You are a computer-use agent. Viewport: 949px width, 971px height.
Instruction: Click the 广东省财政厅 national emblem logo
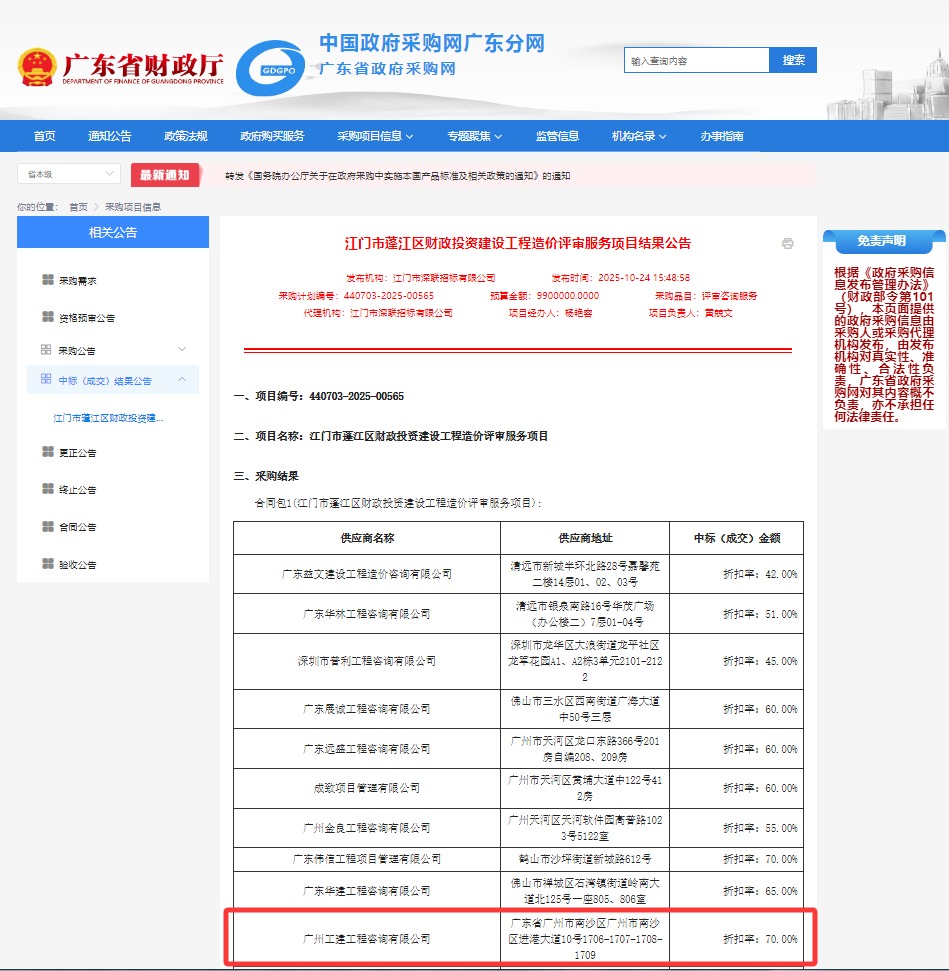[37, 67]
